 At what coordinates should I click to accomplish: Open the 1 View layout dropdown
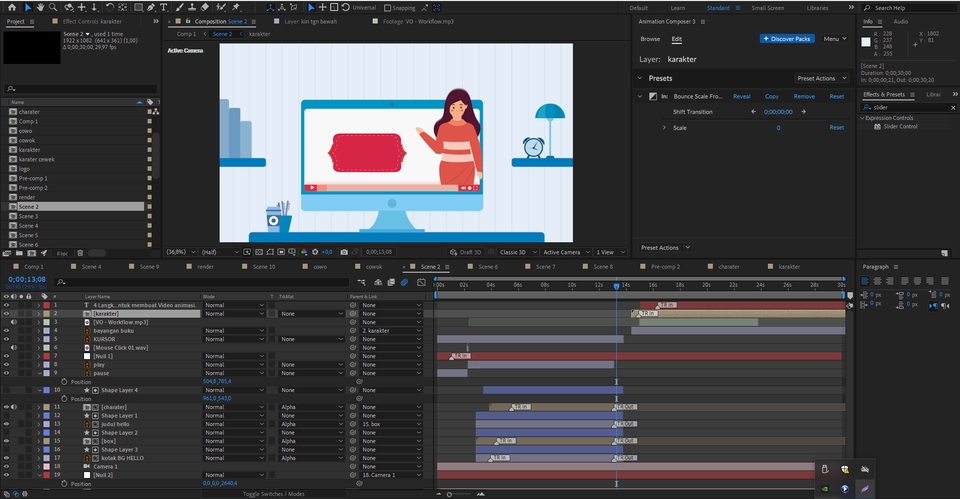click(x=610, y=252)
